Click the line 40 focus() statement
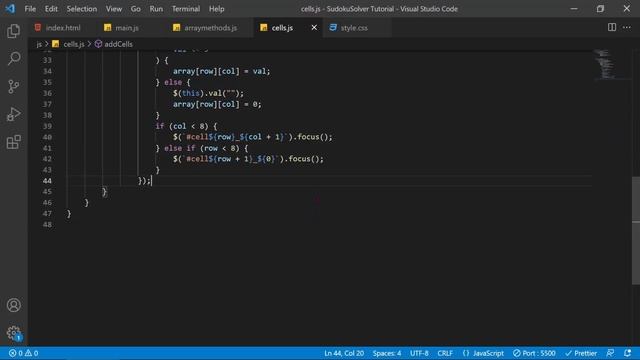Viewport: 640px width, 360px height. pos(253,137)
